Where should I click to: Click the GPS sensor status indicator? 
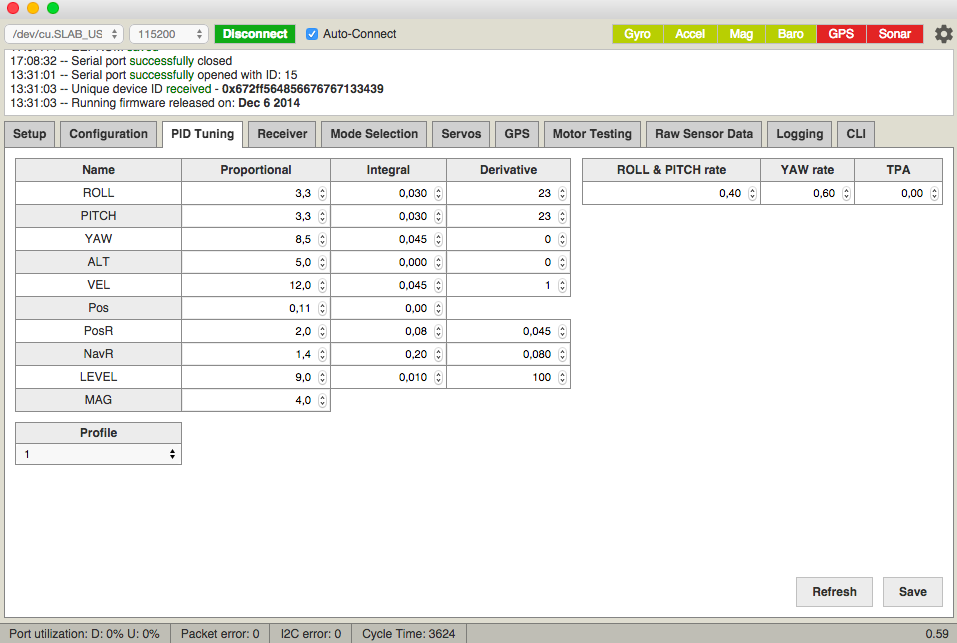841,34
